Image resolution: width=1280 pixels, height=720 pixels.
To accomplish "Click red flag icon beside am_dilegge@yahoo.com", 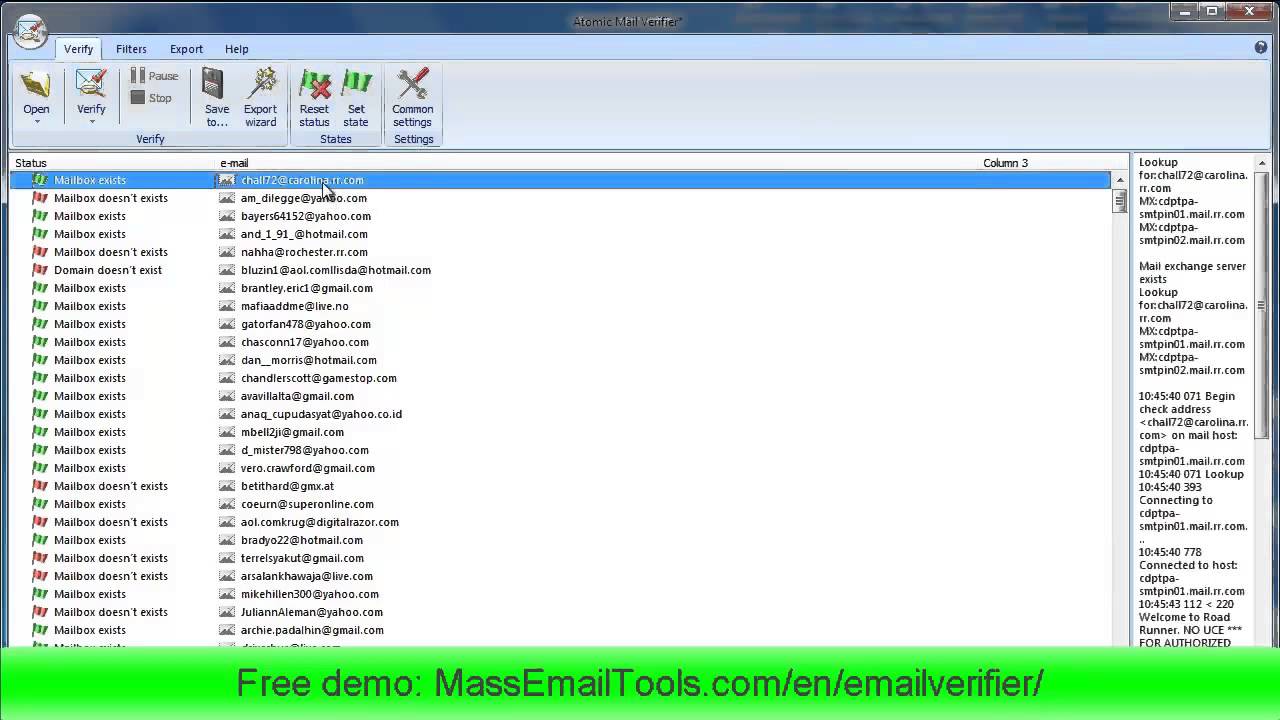I will (x=40, y=198).
